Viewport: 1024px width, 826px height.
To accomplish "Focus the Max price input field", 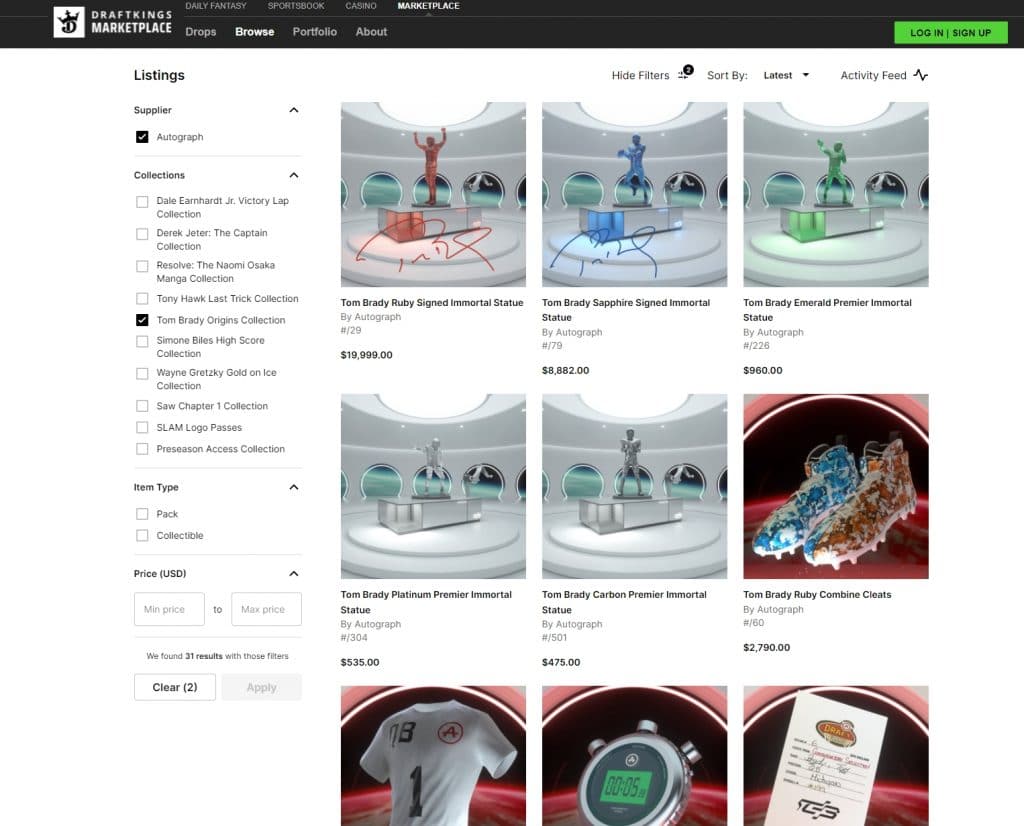I will pyautogui.click(x=266, y=609).
